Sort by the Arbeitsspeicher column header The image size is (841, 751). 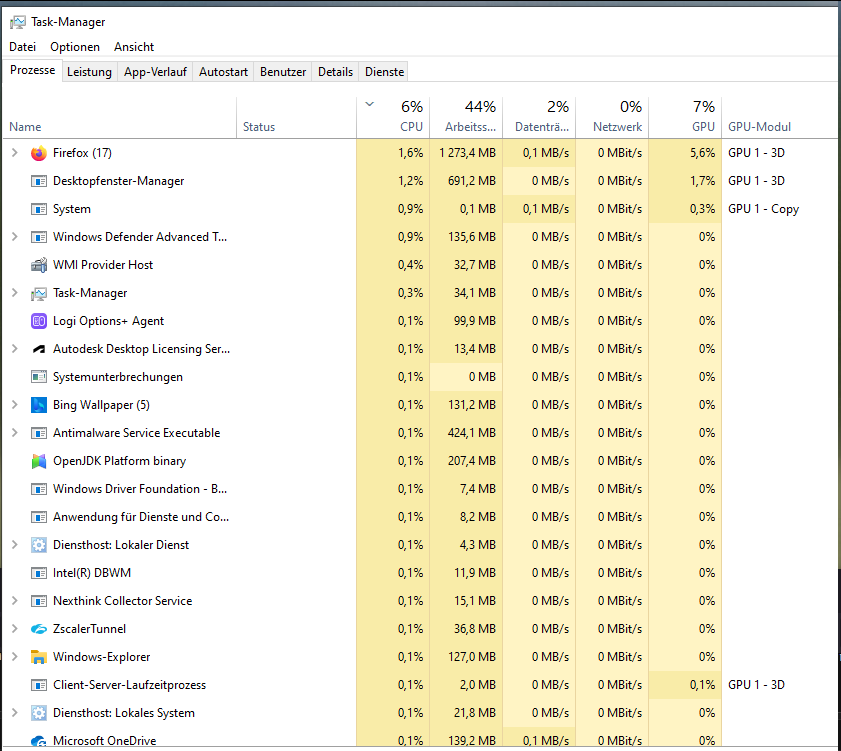[x=466, y=117]
